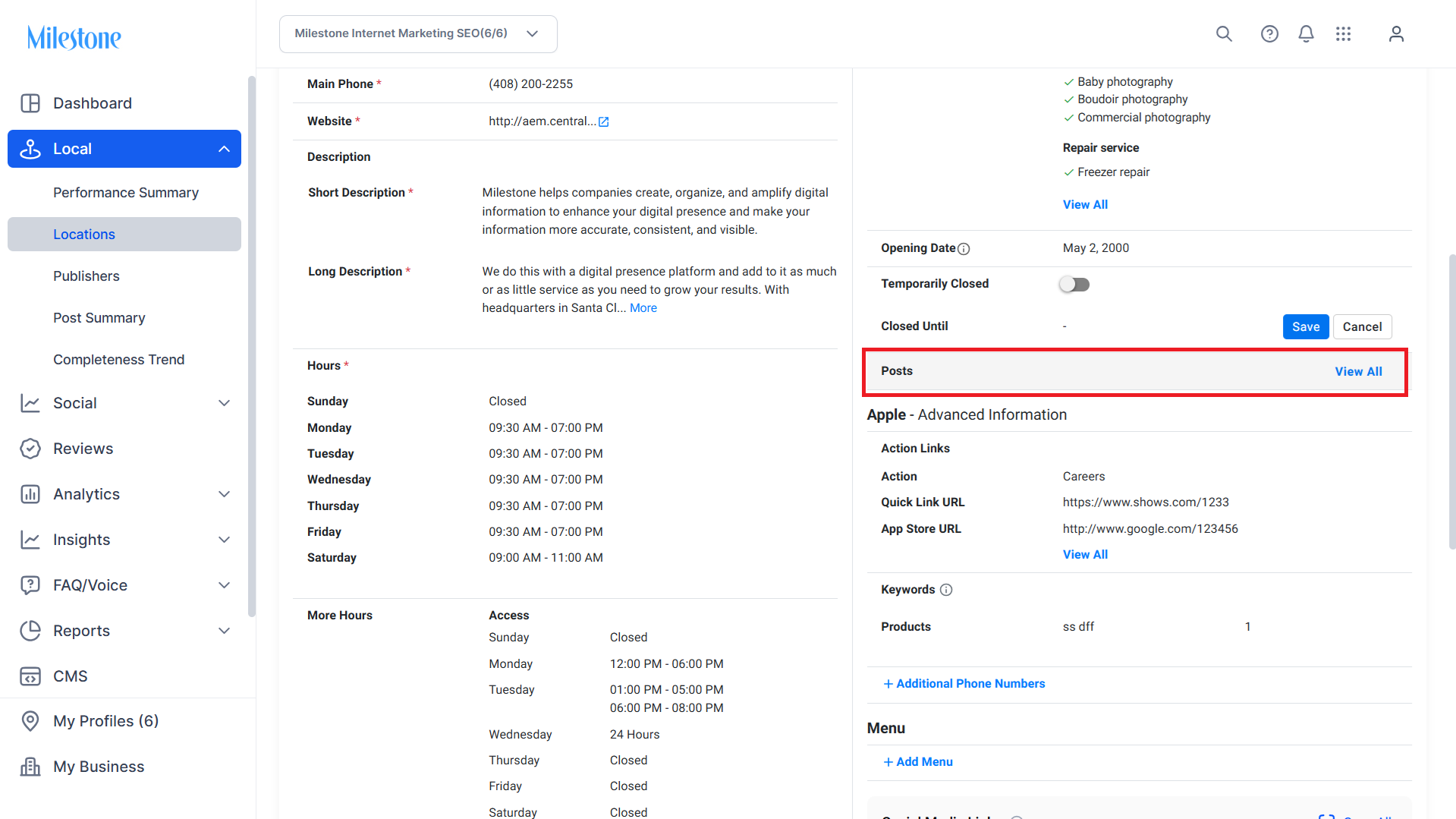
Task: Click Quick Link URL shows.com/1233
Action: click(1146, 502)
